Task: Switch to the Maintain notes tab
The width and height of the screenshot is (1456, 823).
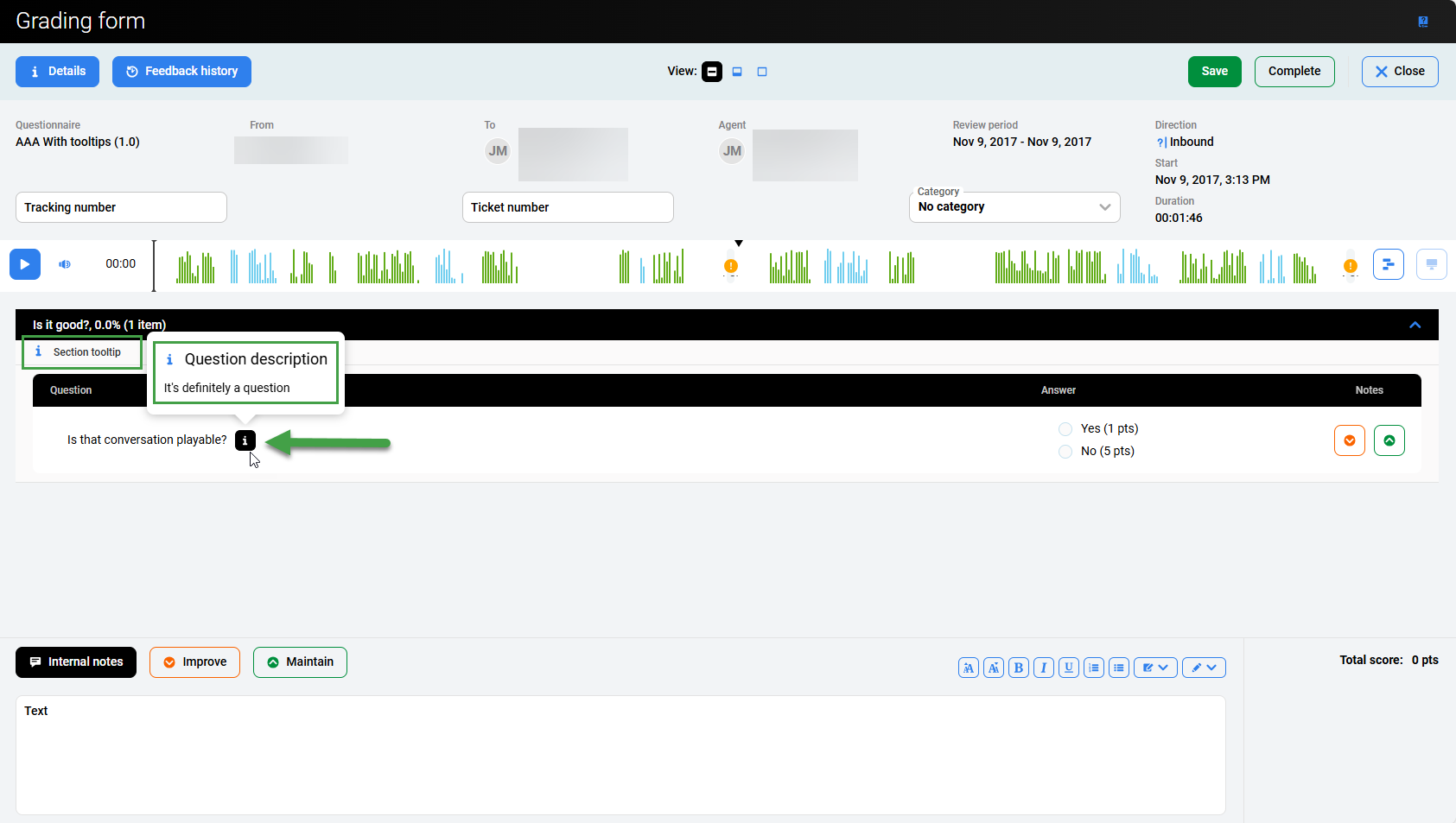Action: [300, 662]
